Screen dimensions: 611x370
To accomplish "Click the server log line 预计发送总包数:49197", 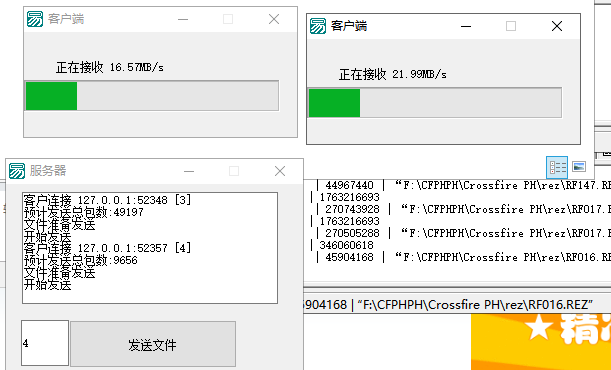I will tap(83, 212).
